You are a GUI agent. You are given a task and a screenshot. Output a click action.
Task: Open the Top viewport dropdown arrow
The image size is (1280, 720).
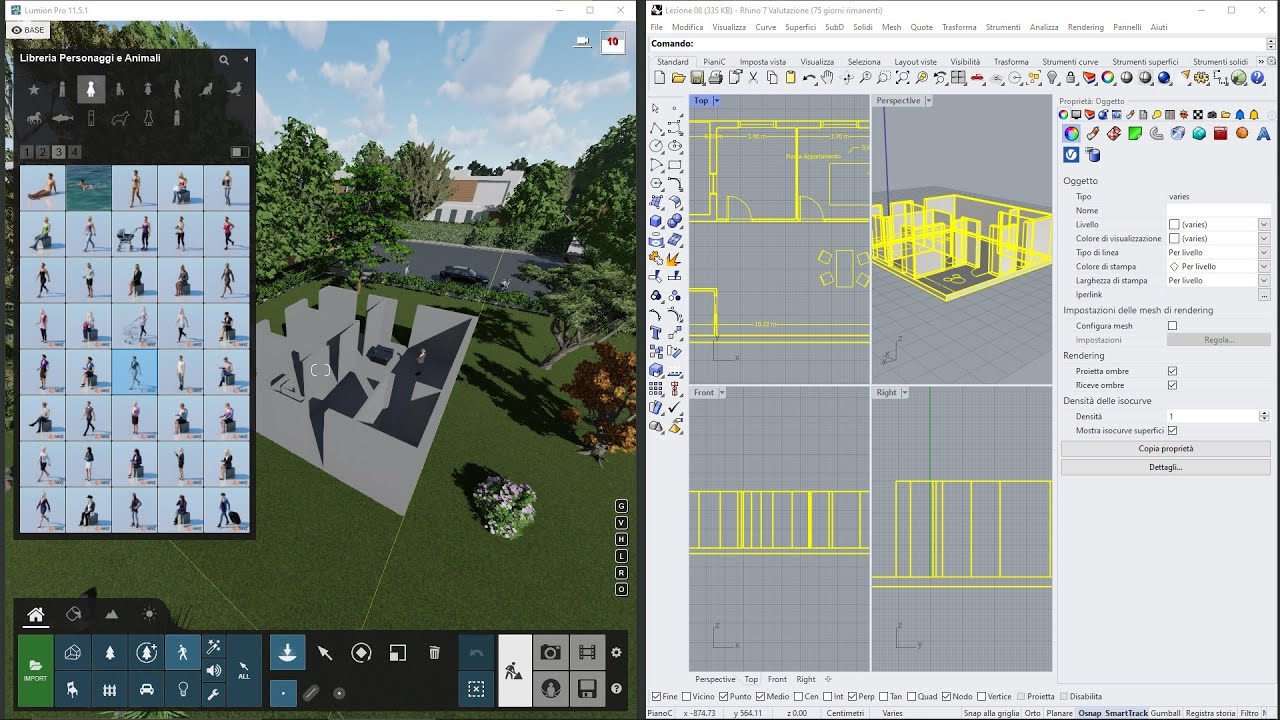coord(716,101)
